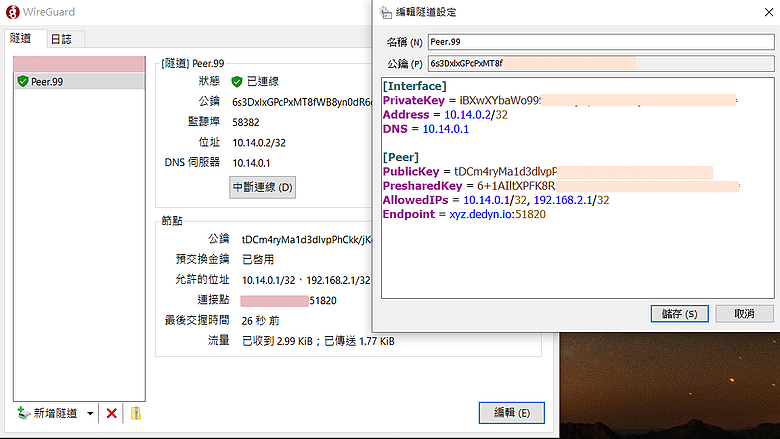Click the [Peer] section header in editor
780x439 pixels.
(400, 157)
